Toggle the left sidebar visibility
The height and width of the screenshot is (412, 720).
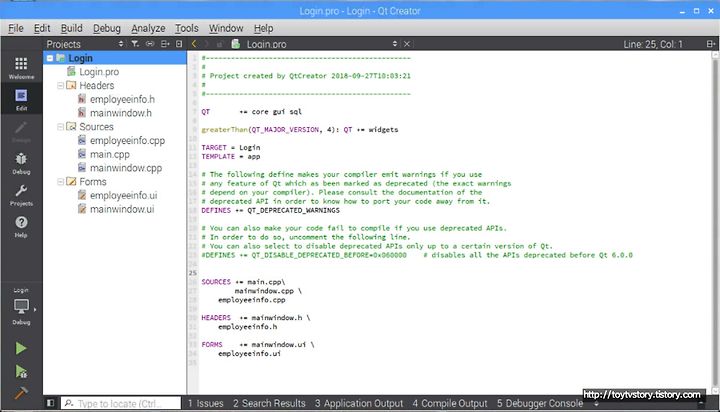(51, 403)
